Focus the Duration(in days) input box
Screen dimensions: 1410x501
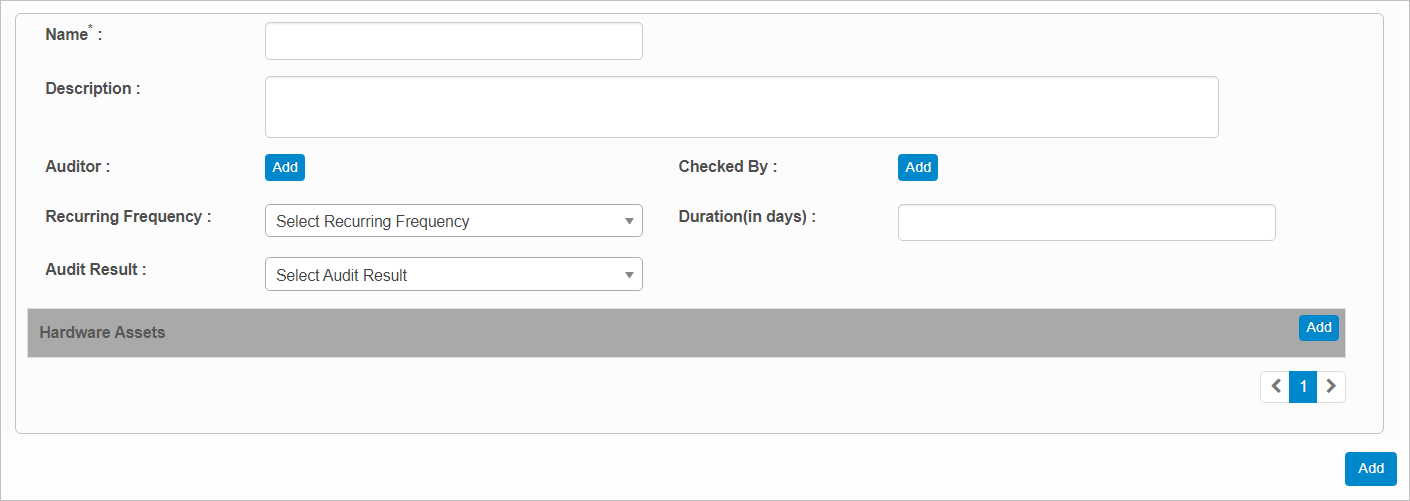tap(1086, 223)
